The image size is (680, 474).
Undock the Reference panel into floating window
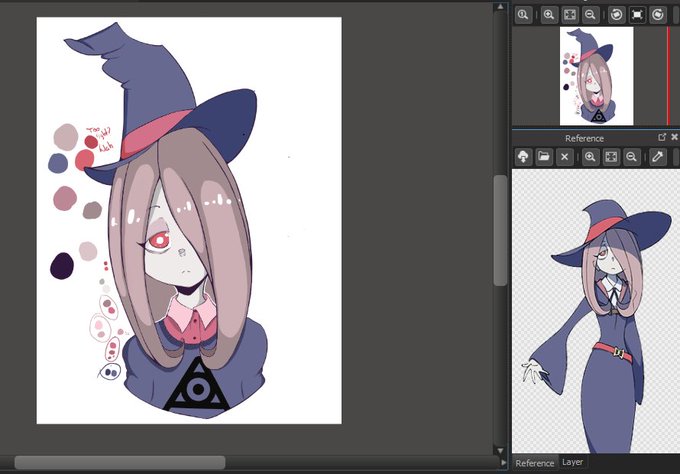click(662, 137)
